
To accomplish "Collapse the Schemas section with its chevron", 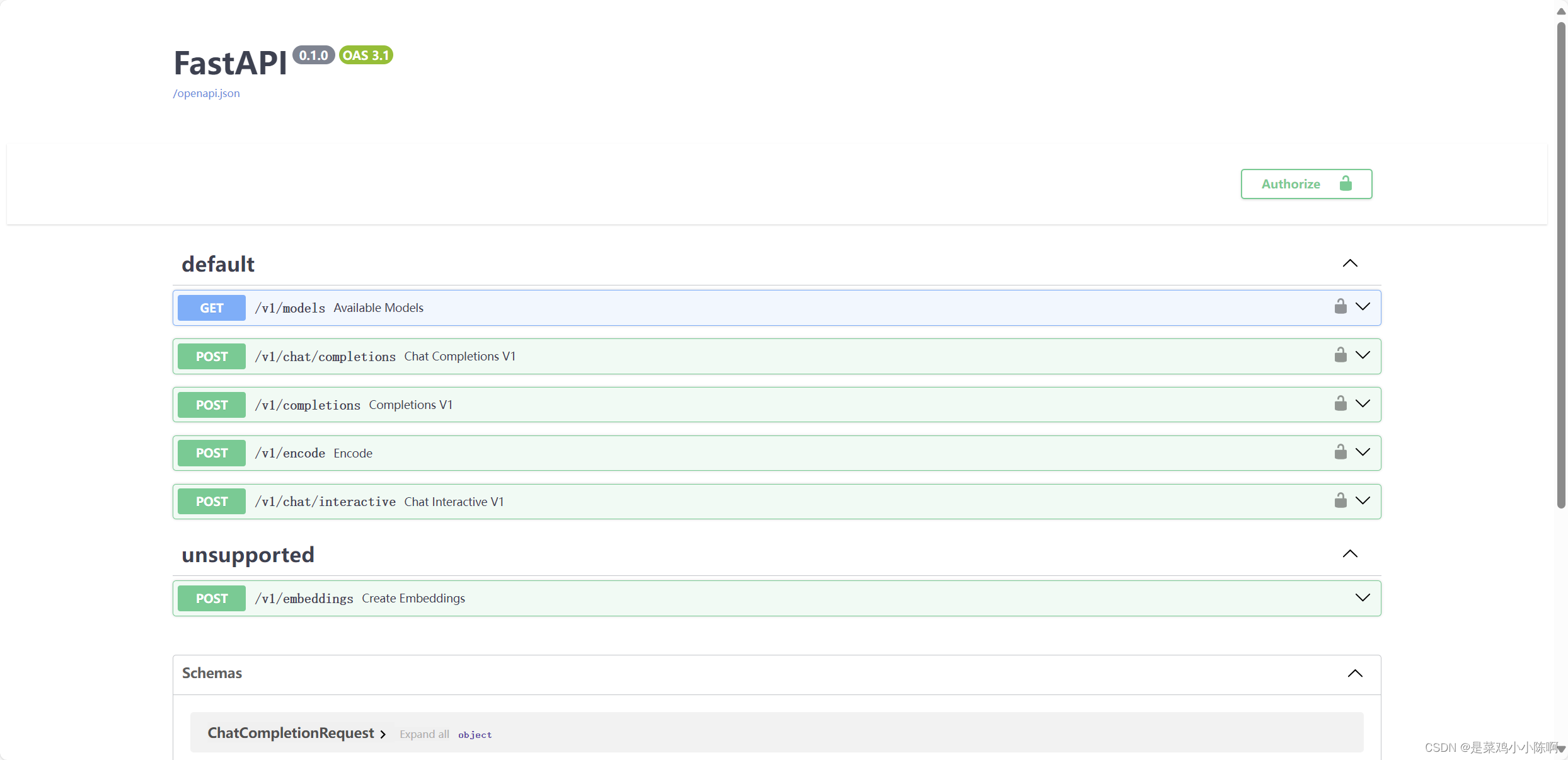I will (1355, 674).
